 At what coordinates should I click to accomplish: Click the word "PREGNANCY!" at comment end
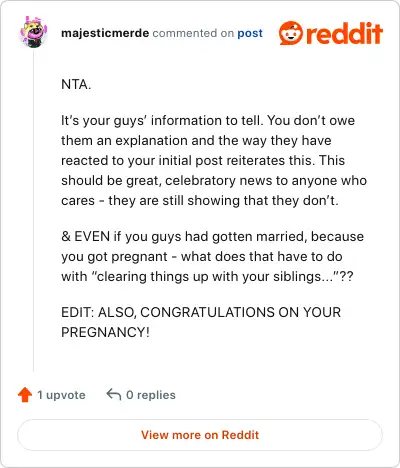[105, 332]
